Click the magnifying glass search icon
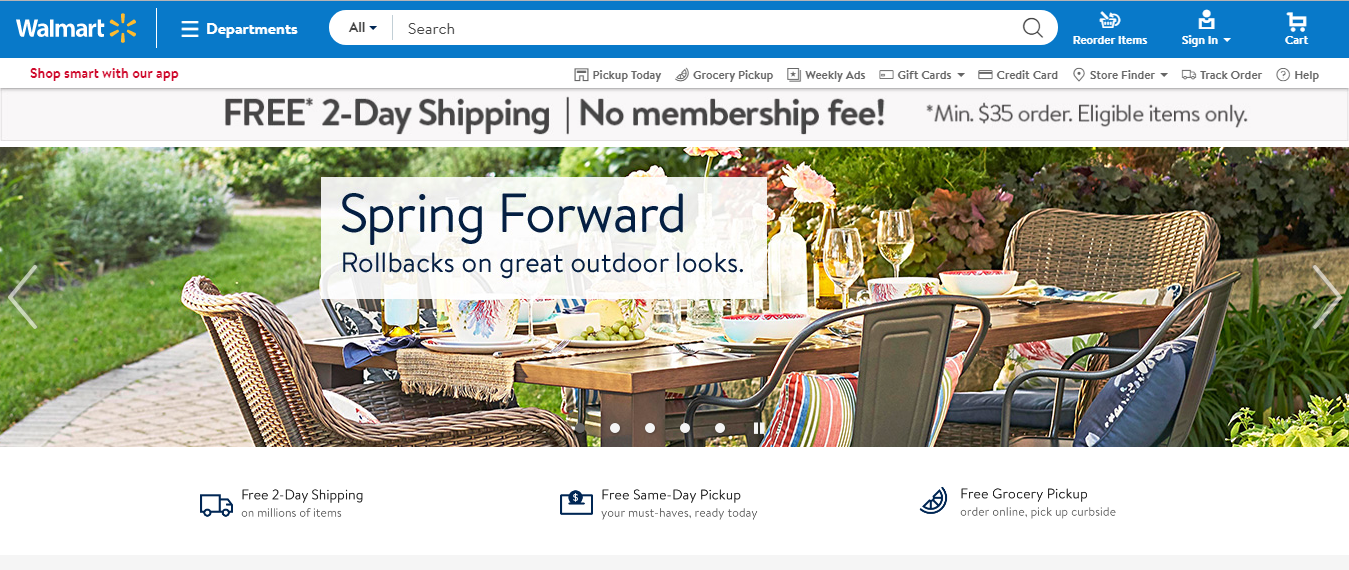Image resolution: width=1349 pixels, height=570 pixels. click(x=1032, y=28)
